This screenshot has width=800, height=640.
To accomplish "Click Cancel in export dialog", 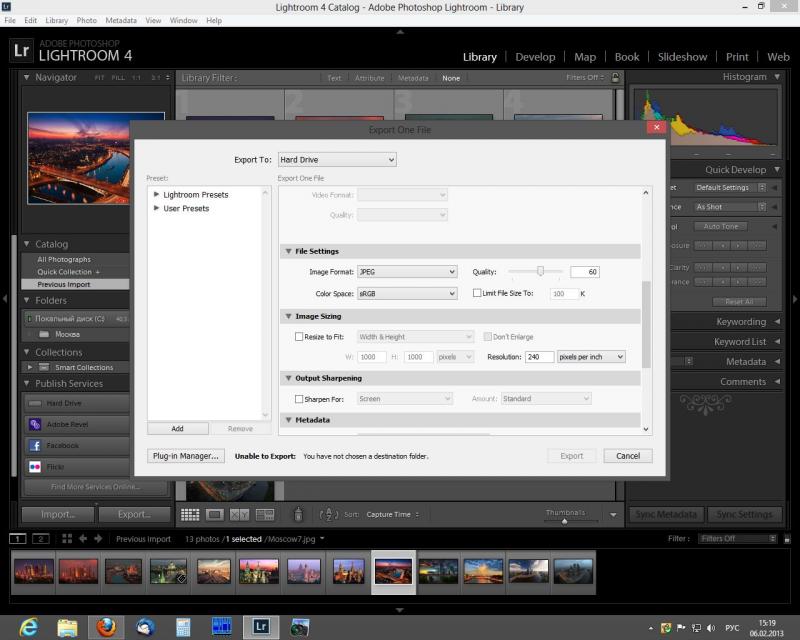I will pyautogui.click(x=628, y=456).
